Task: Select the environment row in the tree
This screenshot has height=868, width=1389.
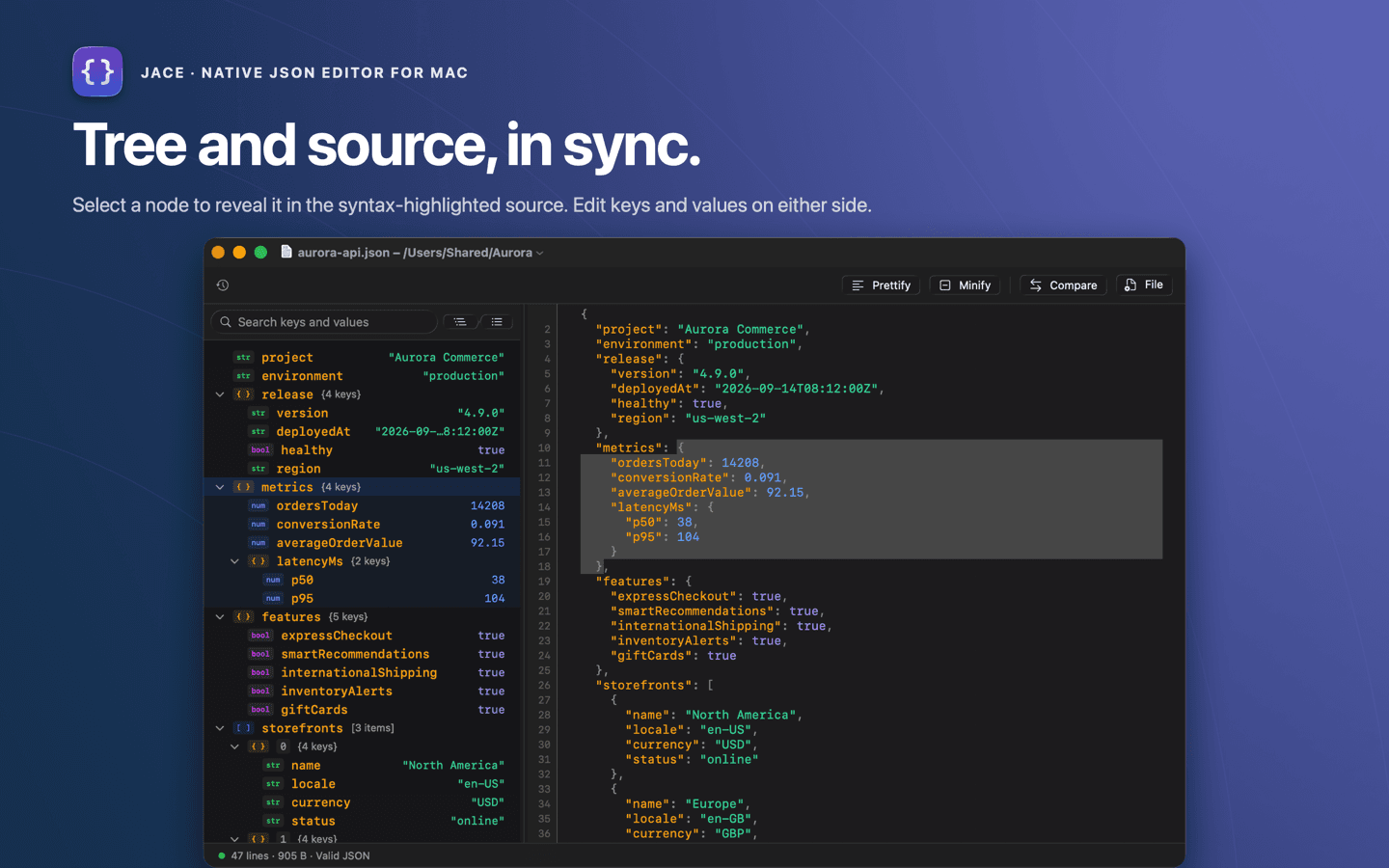Action: pyautogui.click(x=364, y=376)
